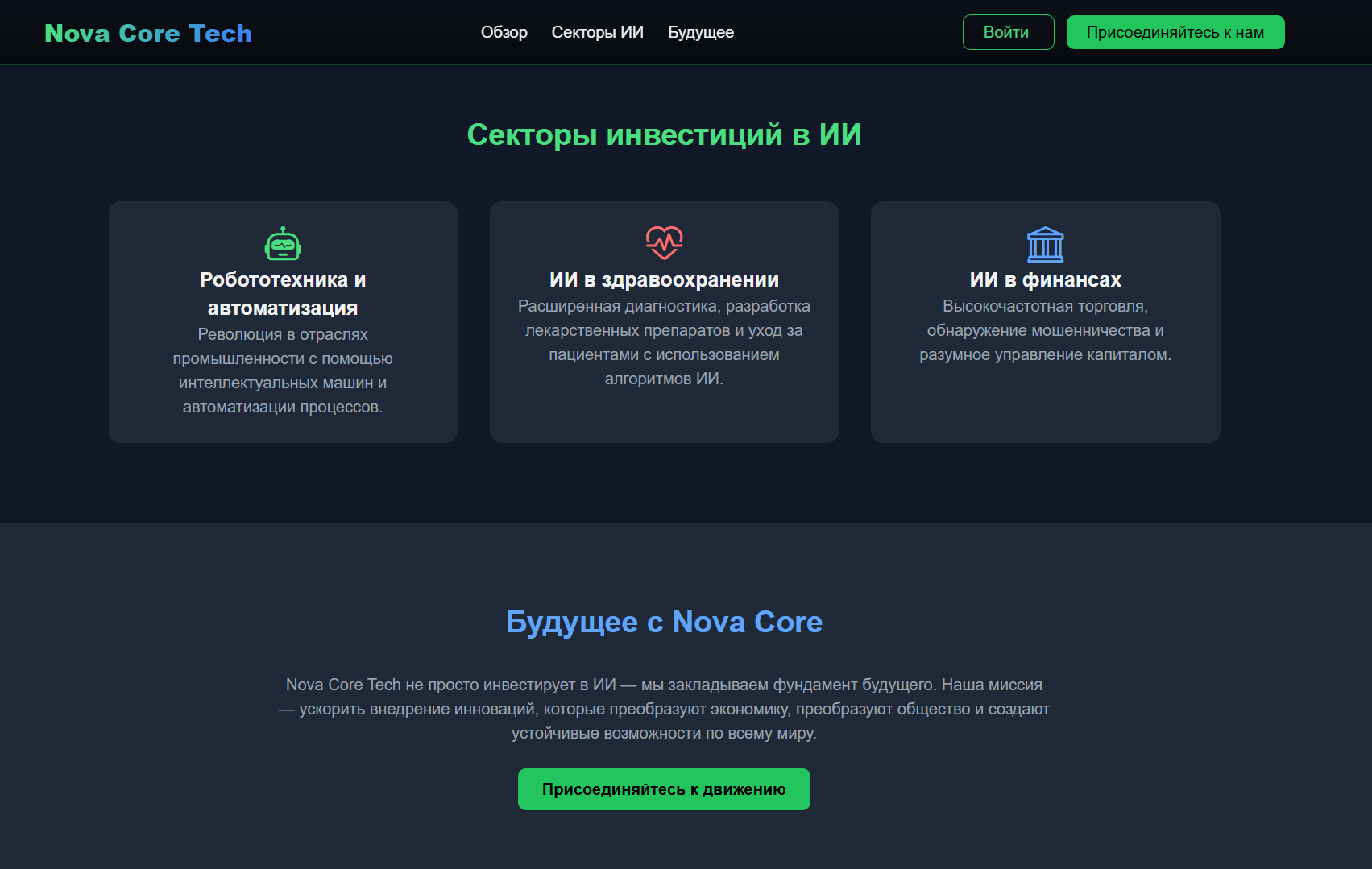The image size is (1372, 869).
Task: Click the heartbeat icon for healthcare AI
Action: click(x=664, y=242)
